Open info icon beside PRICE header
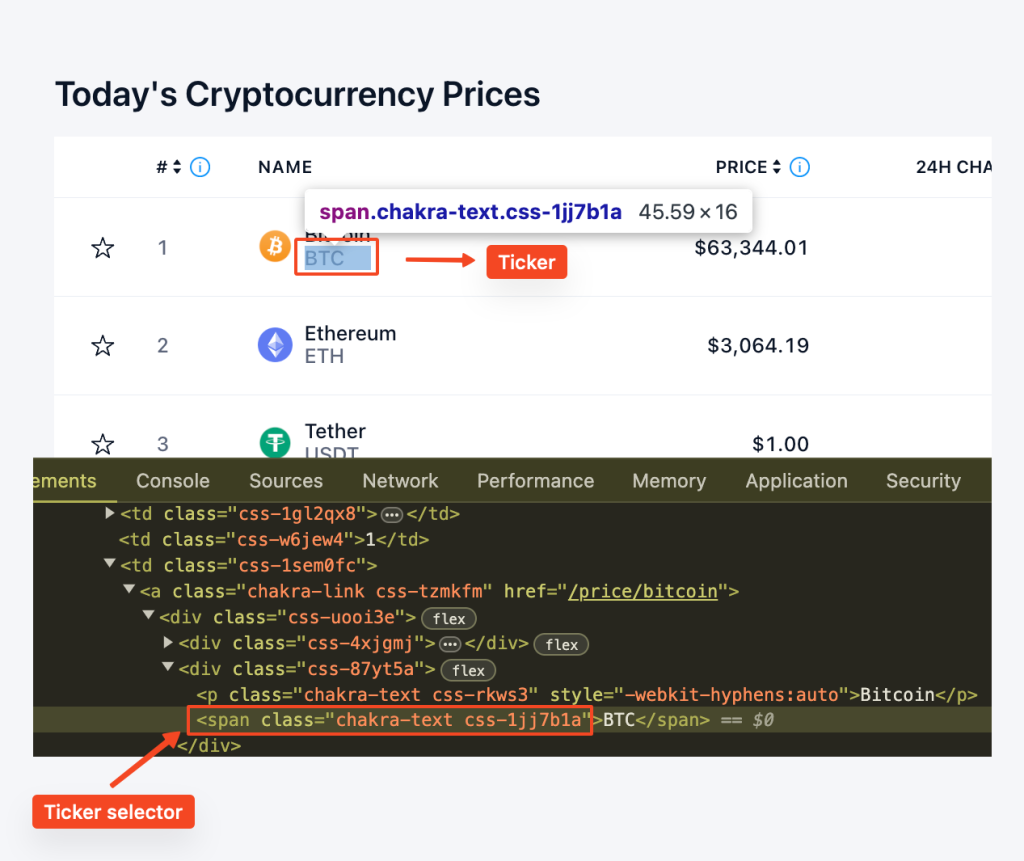Image resolution: width=1024 pixels, height=861 pixels. tap(799, 167)
